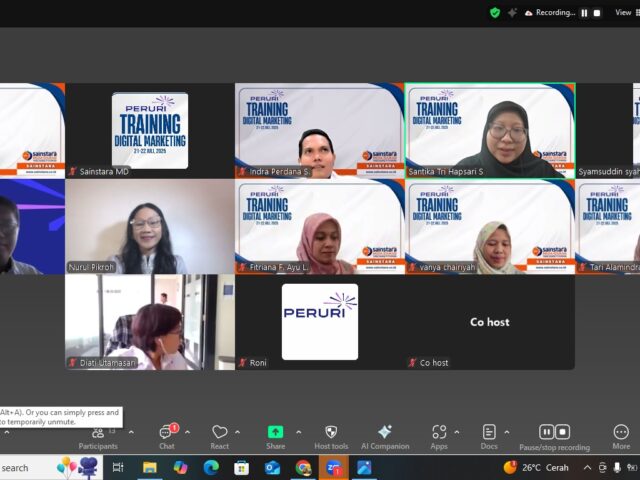Select Nurul Pikroh video tile
Image resolution: width=640 pixels, height=480 pixels.
(x=150, y=227)
